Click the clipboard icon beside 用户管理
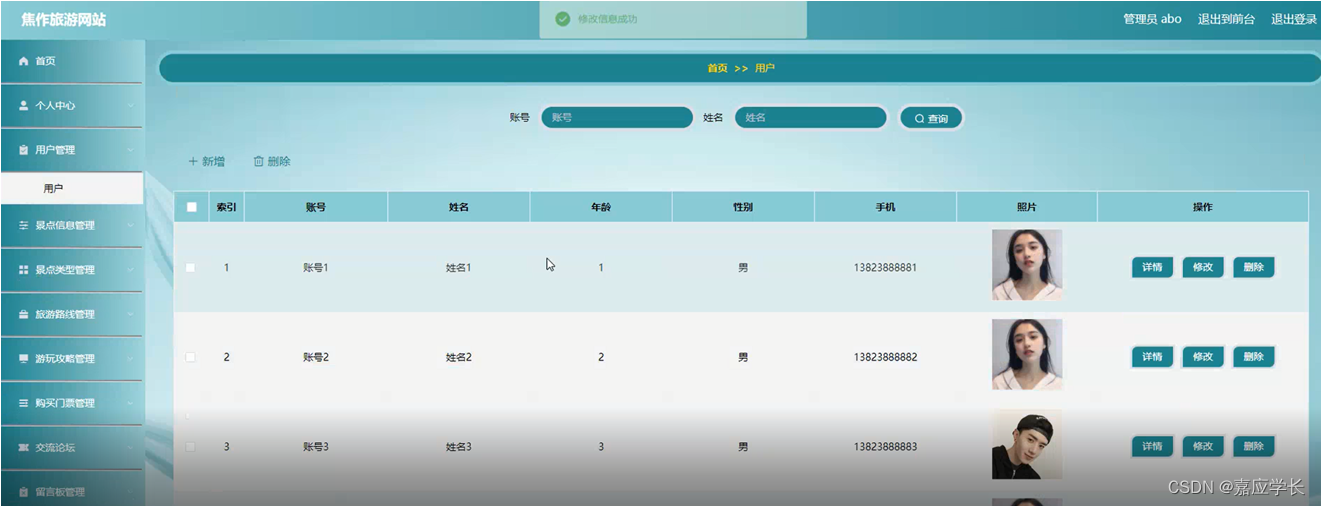The image size is (1321, 506). (x=24, y=150)
